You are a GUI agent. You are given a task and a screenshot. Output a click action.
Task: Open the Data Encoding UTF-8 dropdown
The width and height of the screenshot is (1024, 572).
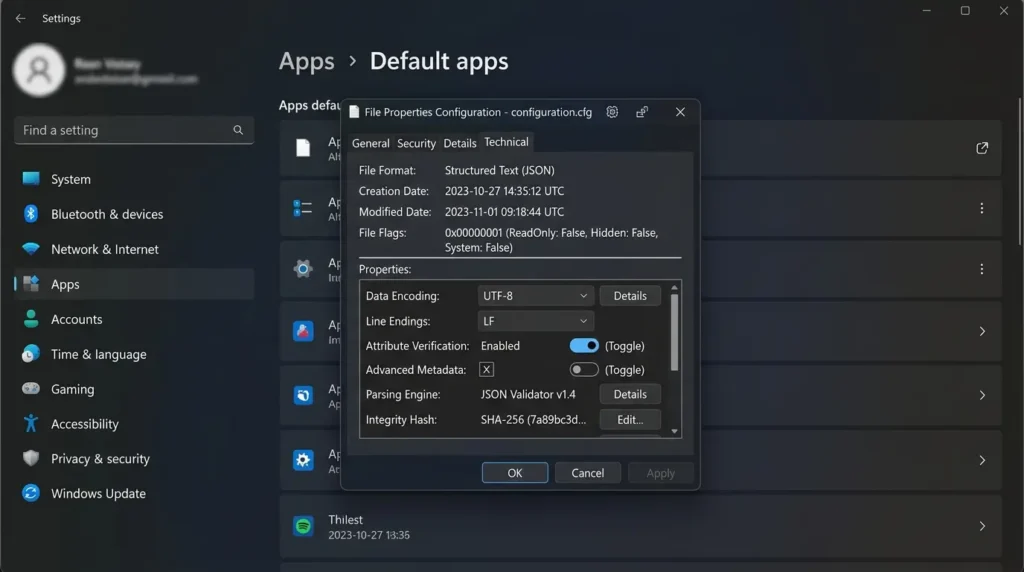[536, 296]
